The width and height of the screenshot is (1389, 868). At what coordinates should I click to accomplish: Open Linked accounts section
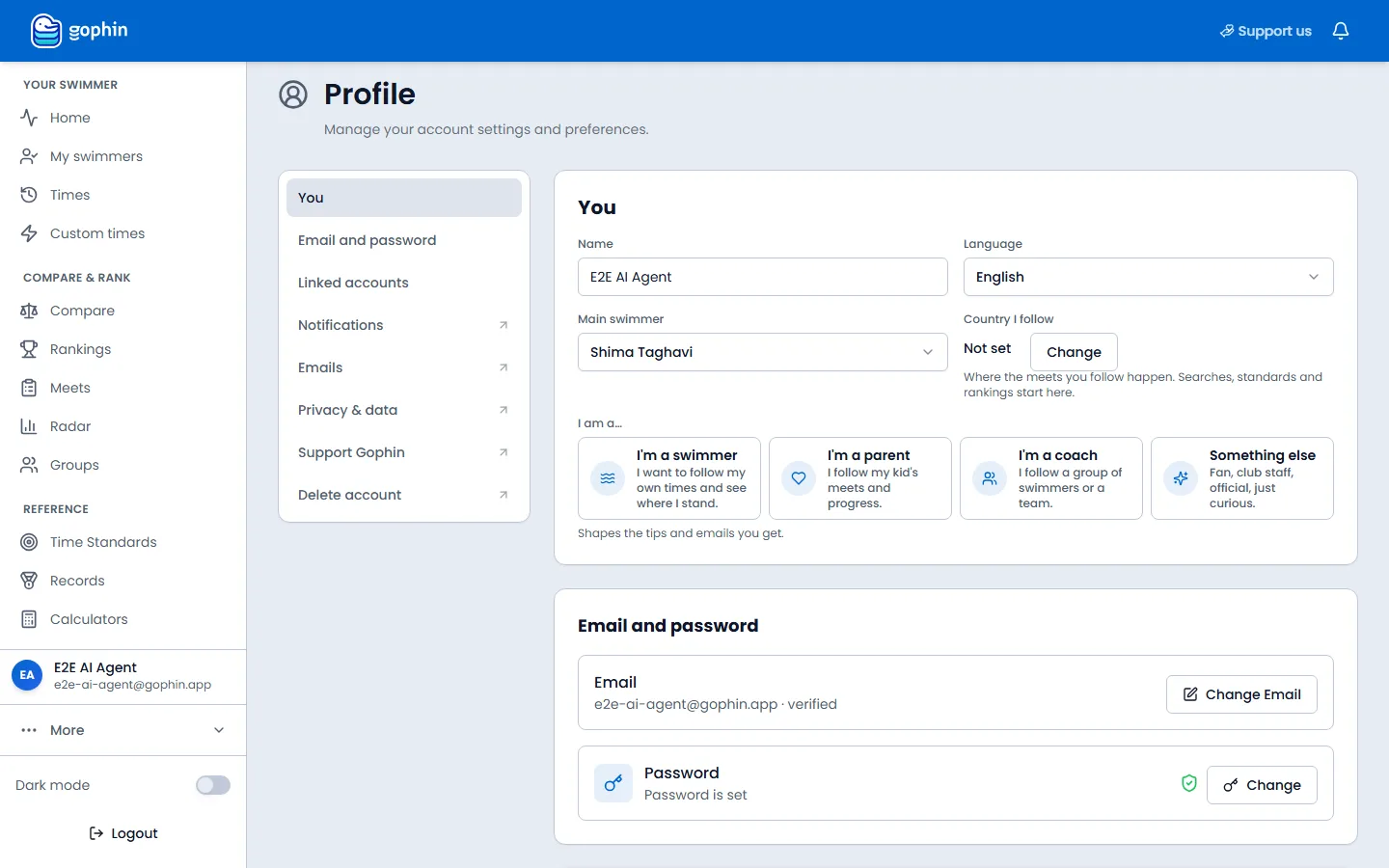pos(404,283)
